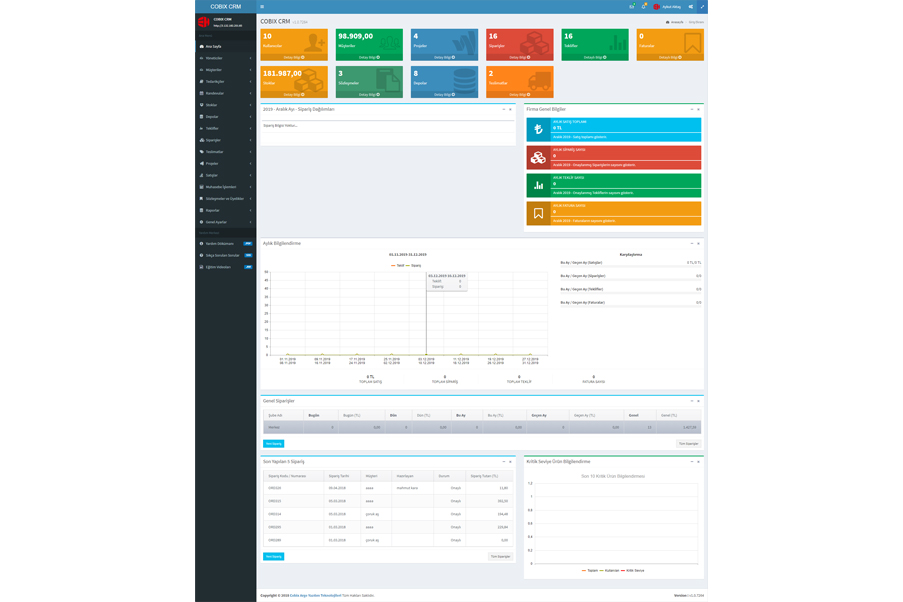This screenshot has width=903, height=602.
Task: Toggle the Toplam series in the critical chart legend
Action: [590, 570]
